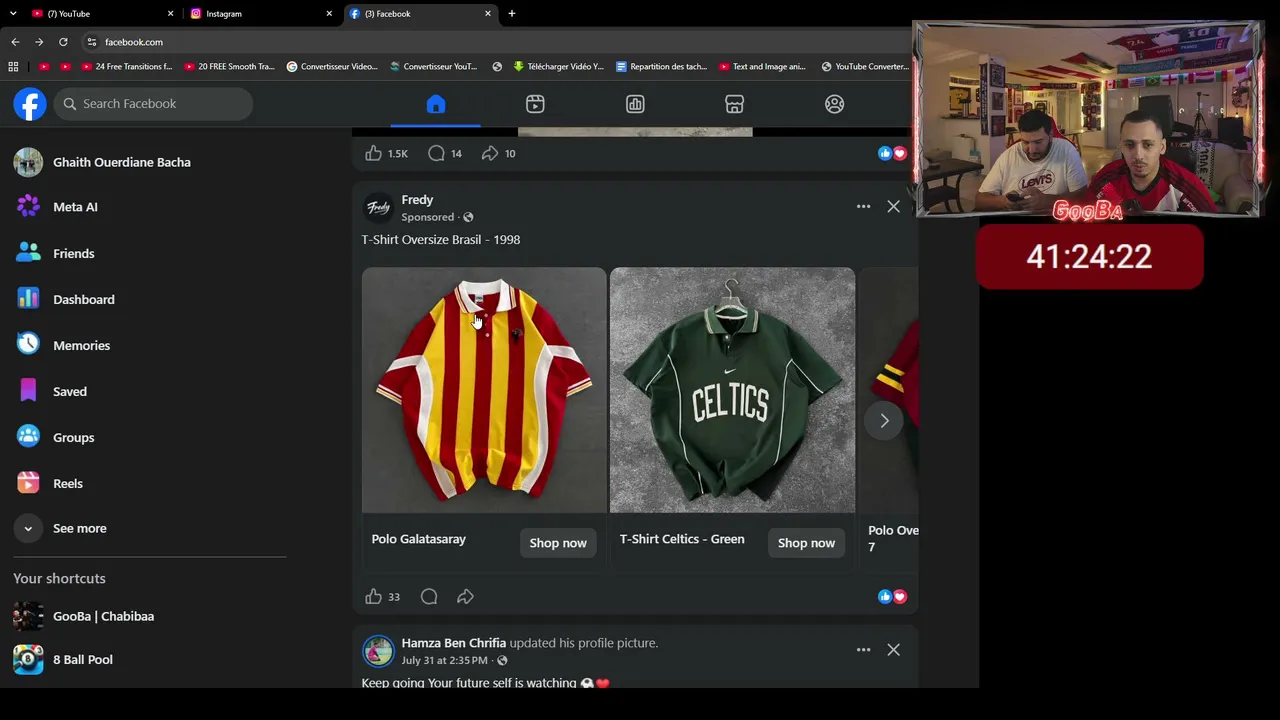Open Hamza Ben Chrifia post options menu
The width and height of the screenshot is (1280, 720).
point(863,650)
